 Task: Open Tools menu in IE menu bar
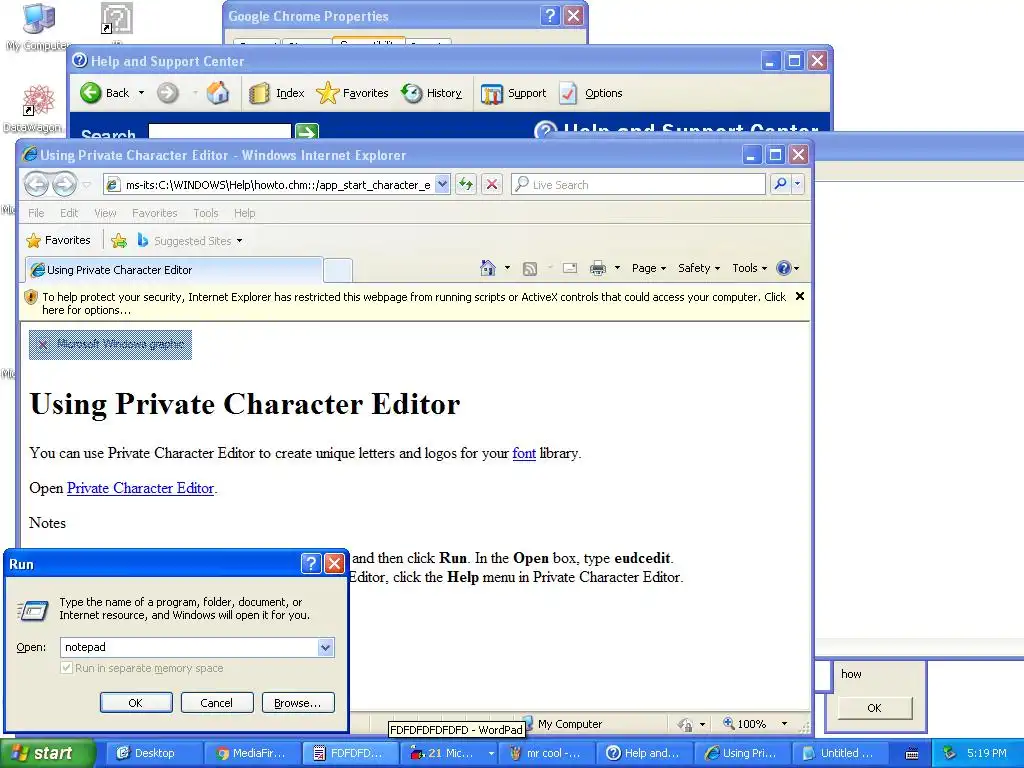pyautogui.click(x=206, y=213)
